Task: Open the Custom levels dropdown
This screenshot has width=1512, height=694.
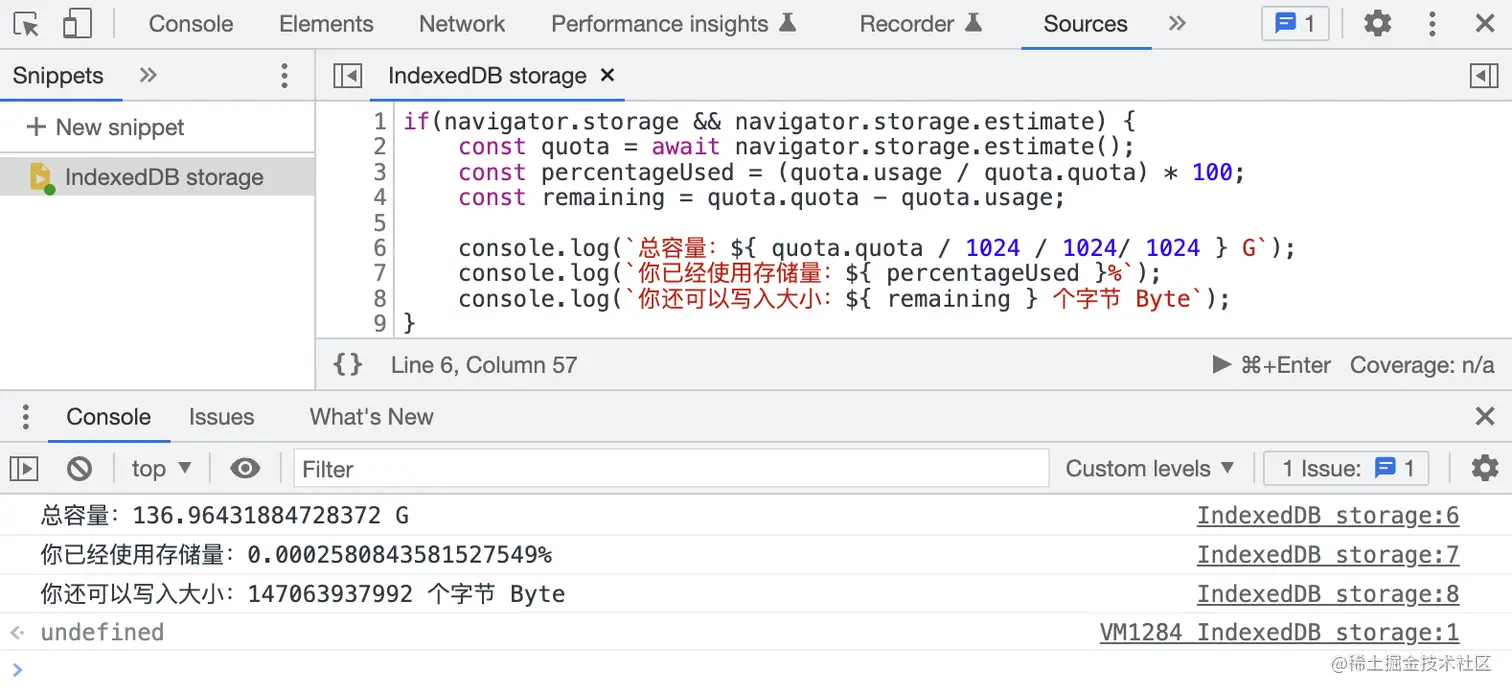Action: [1150, 468]
